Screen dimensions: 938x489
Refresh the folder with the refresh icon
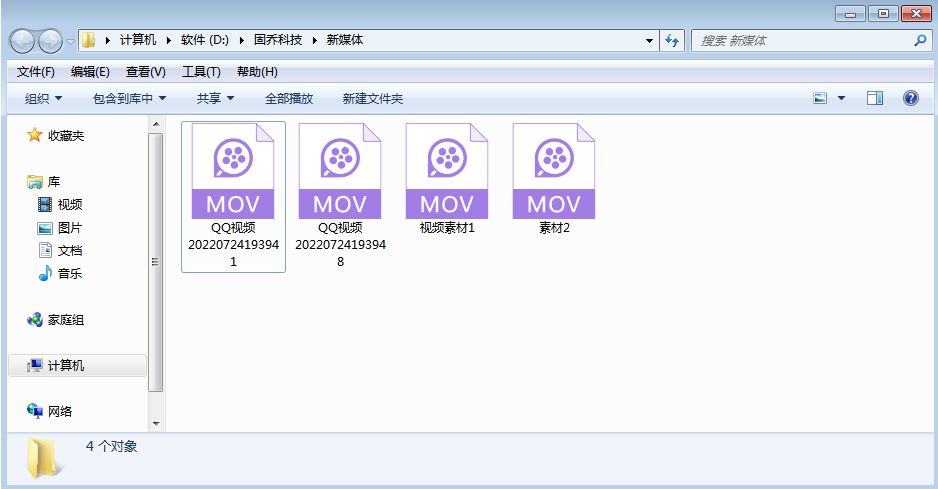pos(672,41)
